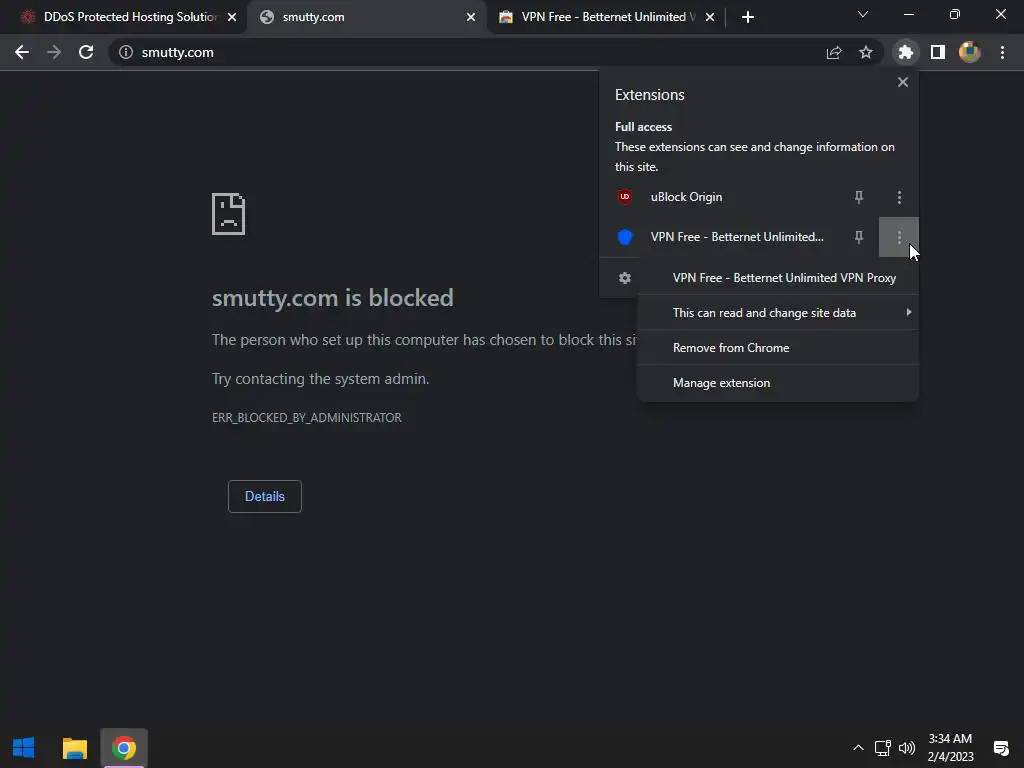The width and height of the screenshot is (1024, 768).
Task: Bookmark this tab with the star icon
Action: 866,52
